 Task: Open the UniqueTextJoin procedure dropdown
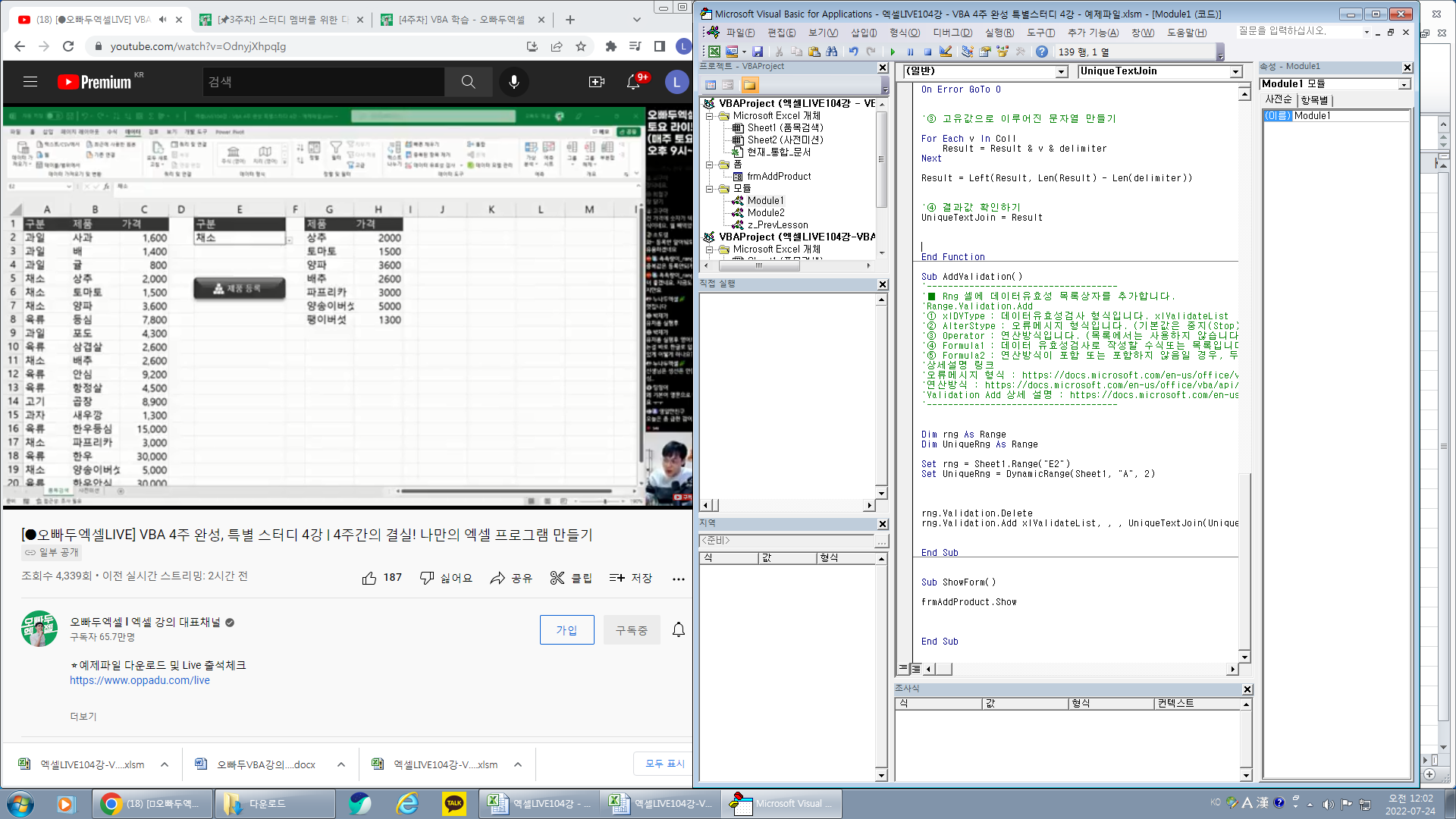click(x=1235, y=71)
